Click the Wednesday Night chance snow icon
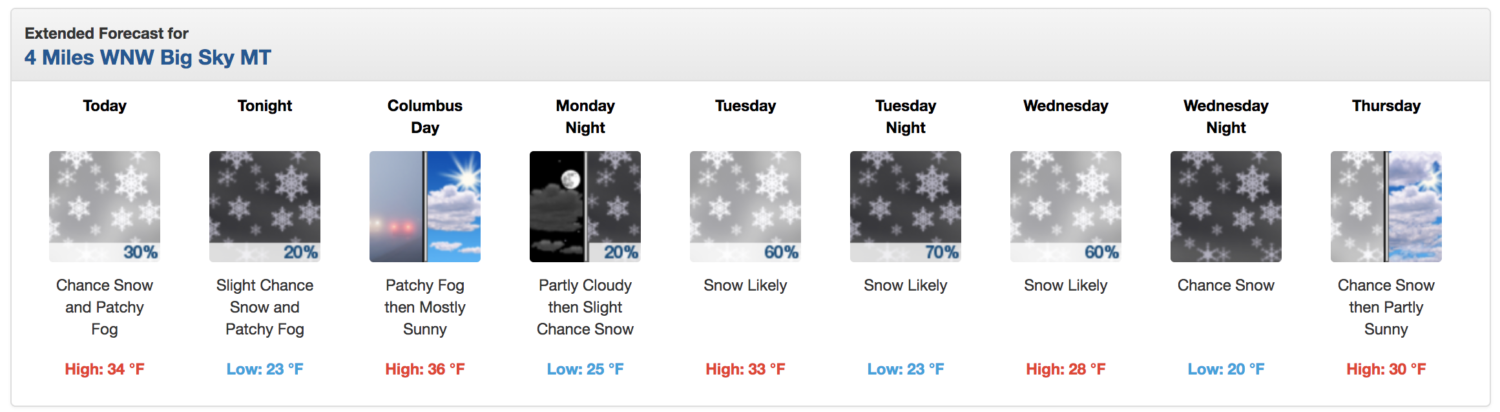1500x412 pixels. click(x=1226, y=207)
